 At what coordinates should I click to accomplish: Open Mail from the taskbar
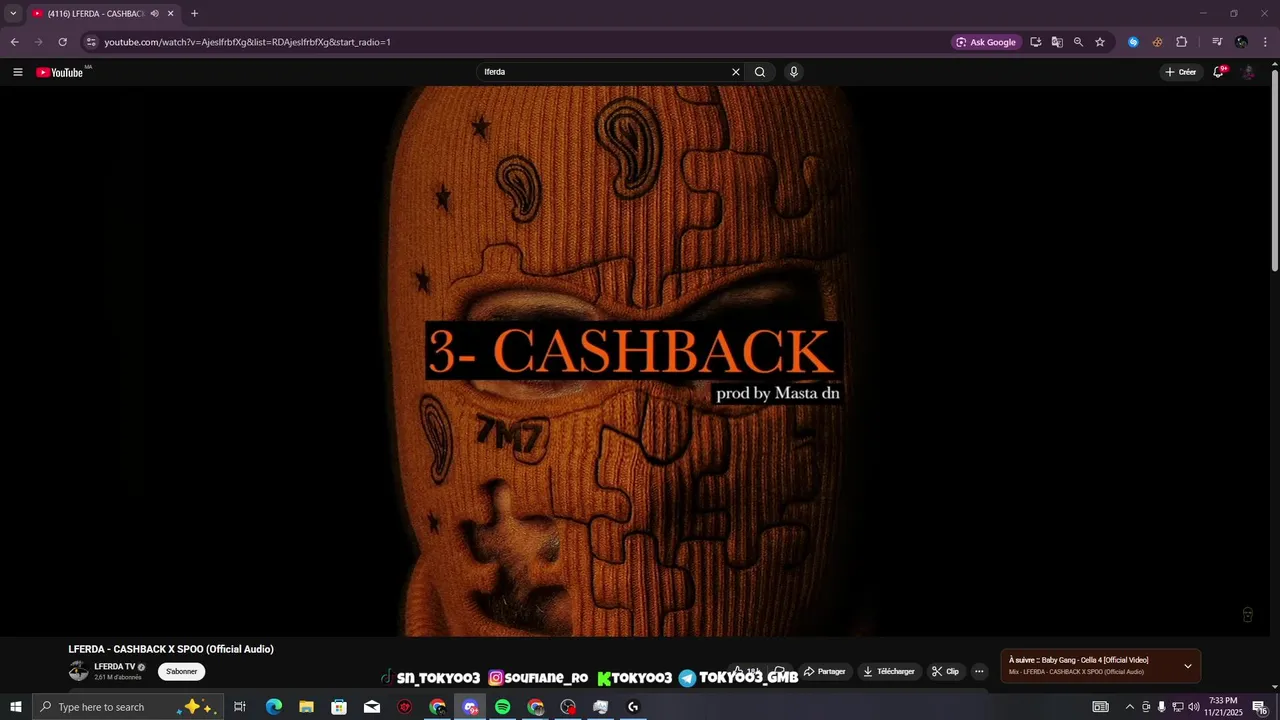372,707
